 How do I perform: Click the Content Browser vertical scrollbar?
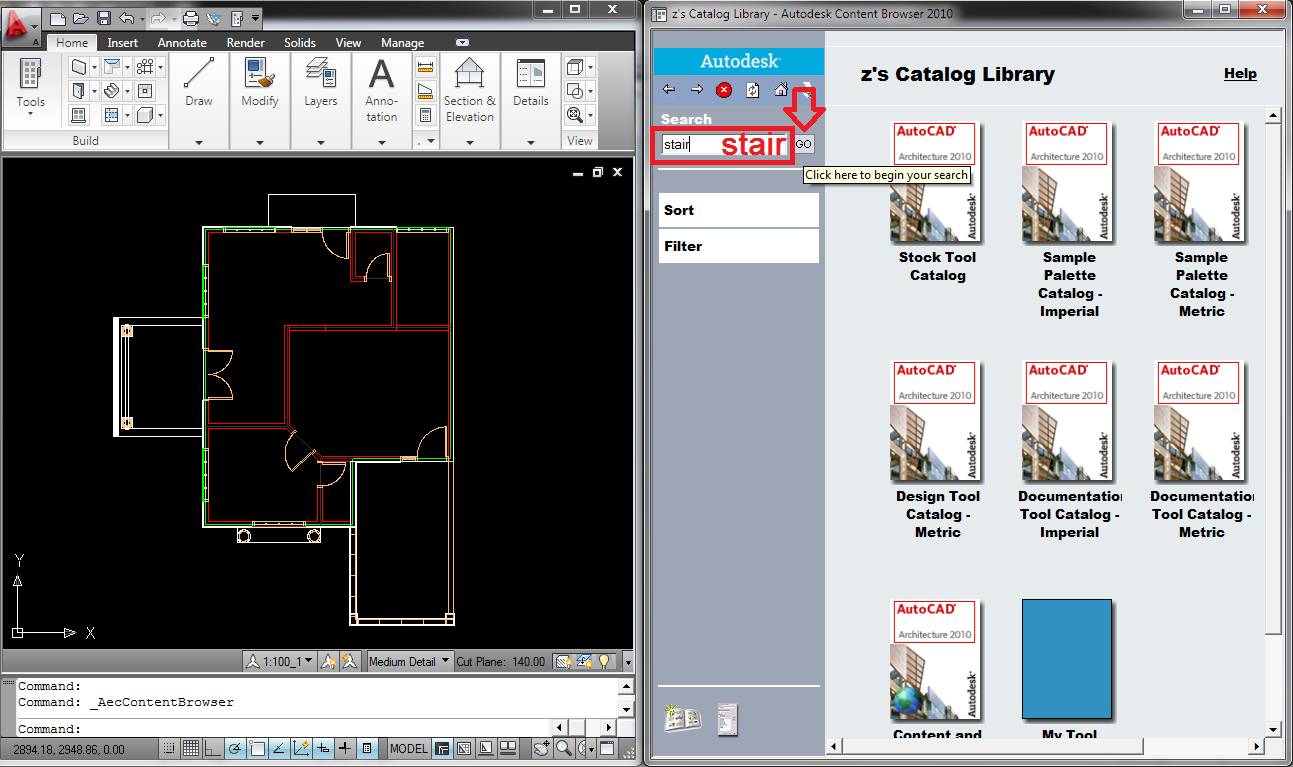pos(1273,425)
